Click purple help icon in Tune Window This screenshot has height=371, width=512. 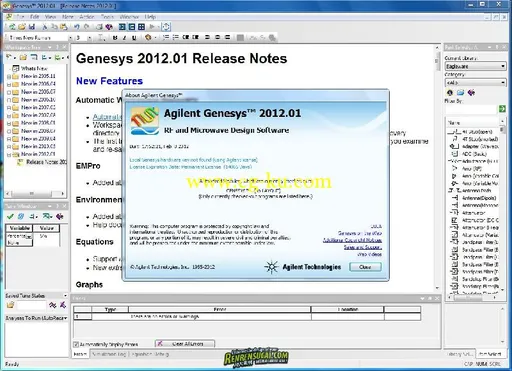[60, 217]
